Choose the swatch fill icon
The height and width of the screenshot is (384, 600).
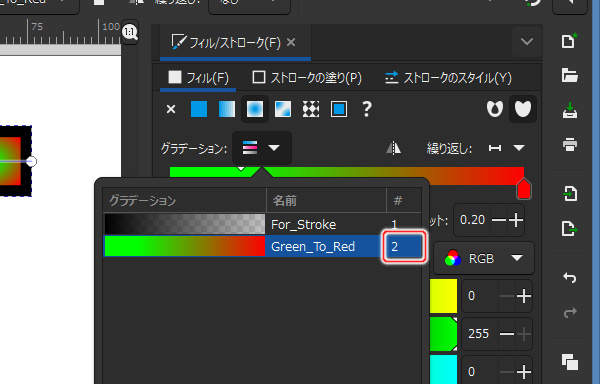click(339, 109)
